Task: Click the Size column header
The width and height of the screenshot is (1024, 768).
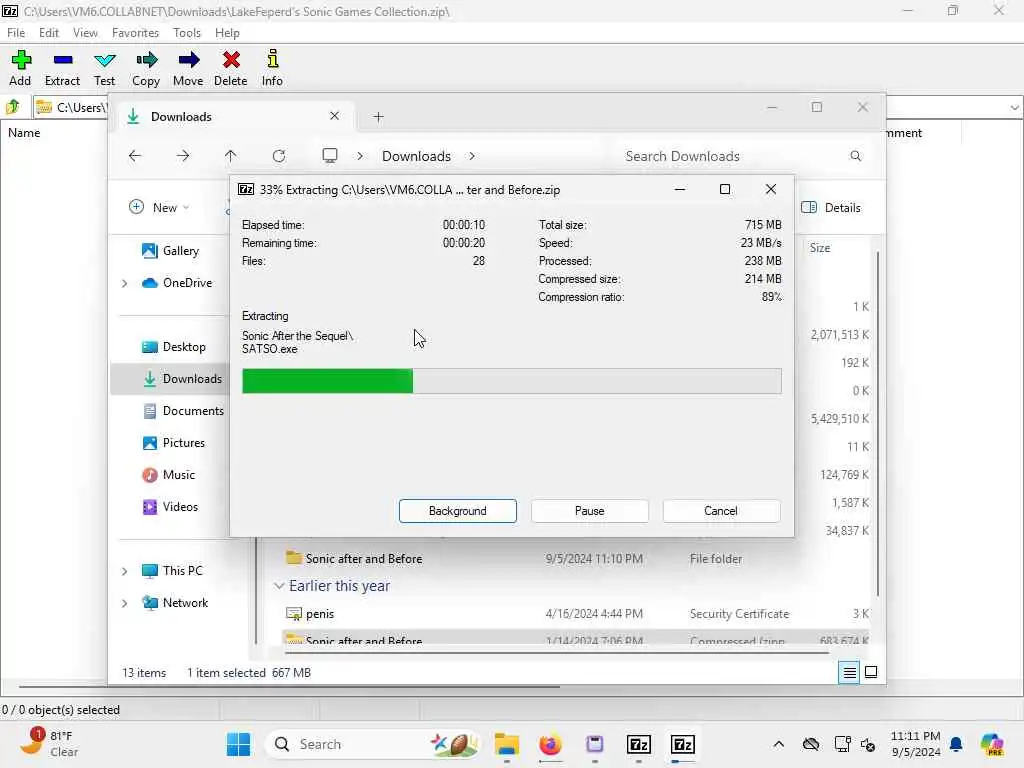Action: click(x=820, y=248)
